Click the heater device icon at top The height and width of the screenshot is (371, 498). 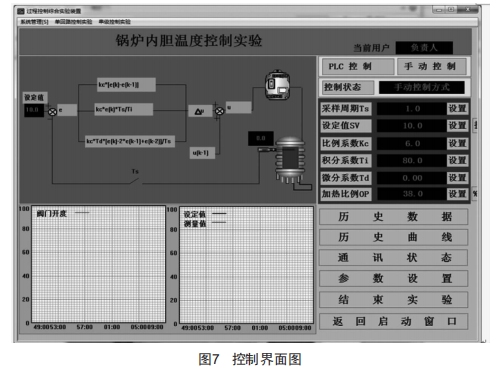(x=277, y=85)
